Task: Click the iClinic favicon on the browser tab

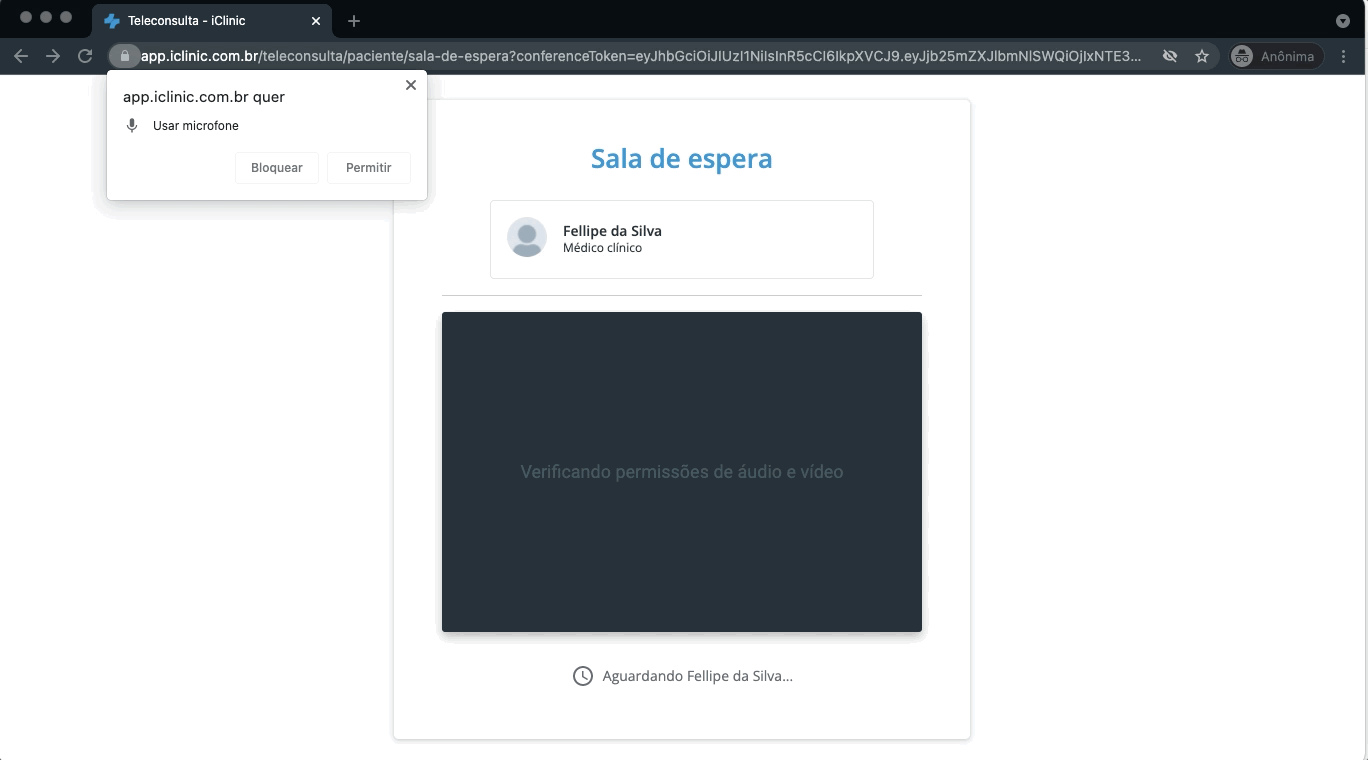Action: coord(113,20)
